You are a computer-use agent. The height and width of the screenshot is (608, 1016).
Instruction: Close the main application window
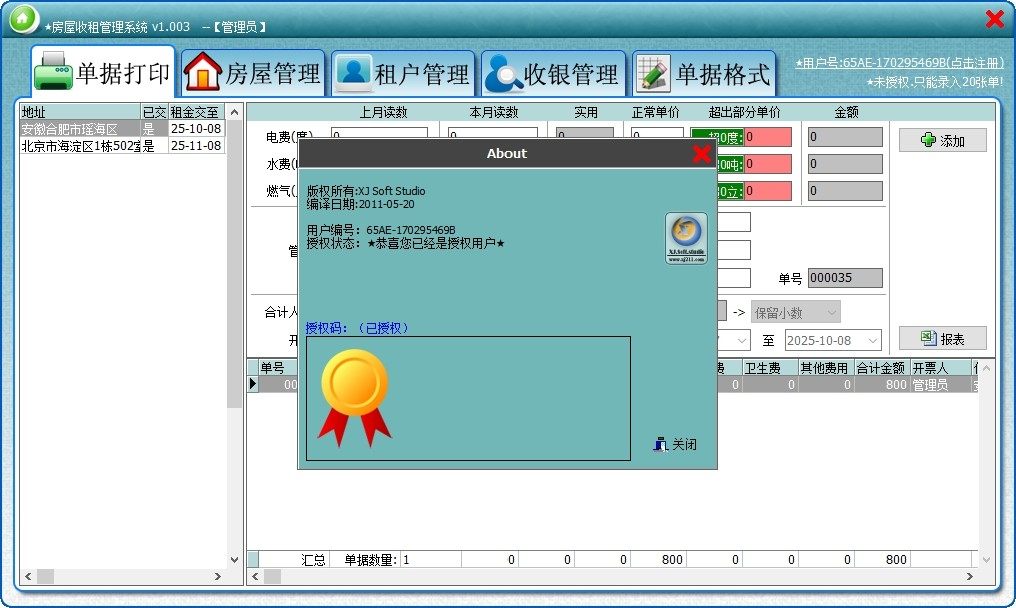pos(995,19)
